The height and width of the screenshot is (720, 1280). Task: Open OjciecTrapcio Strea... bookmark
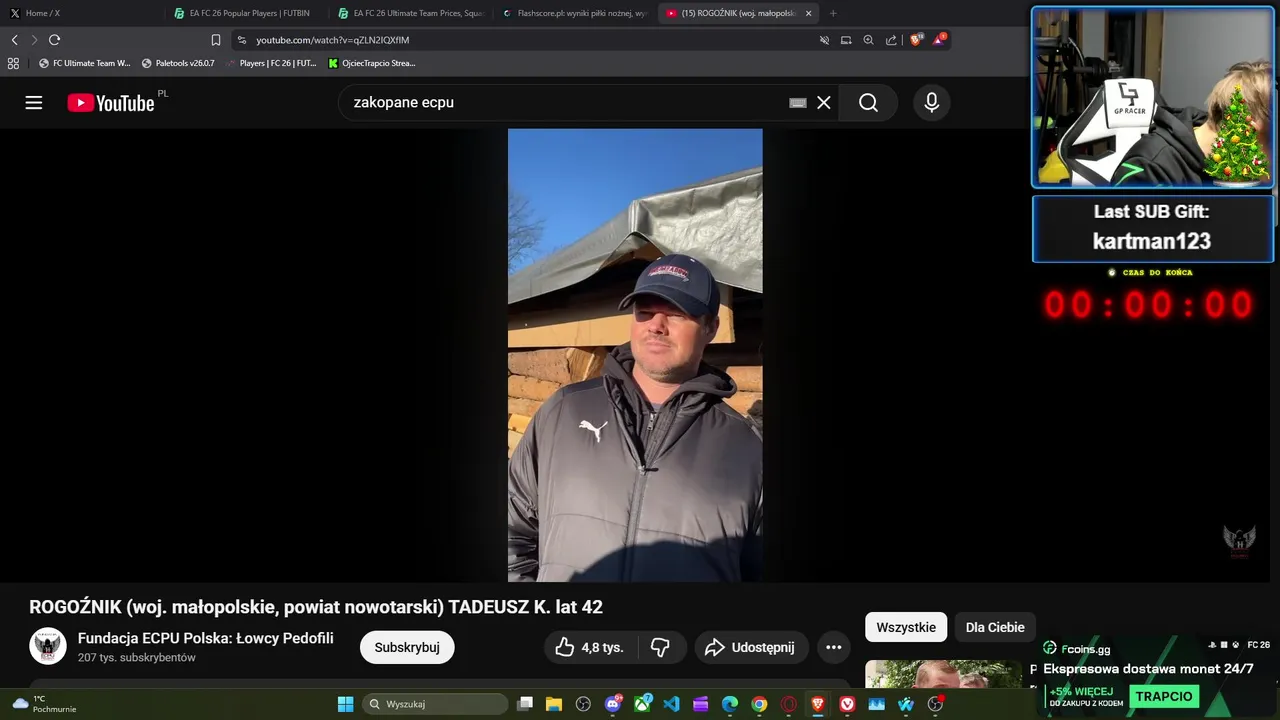pos(372,63)
